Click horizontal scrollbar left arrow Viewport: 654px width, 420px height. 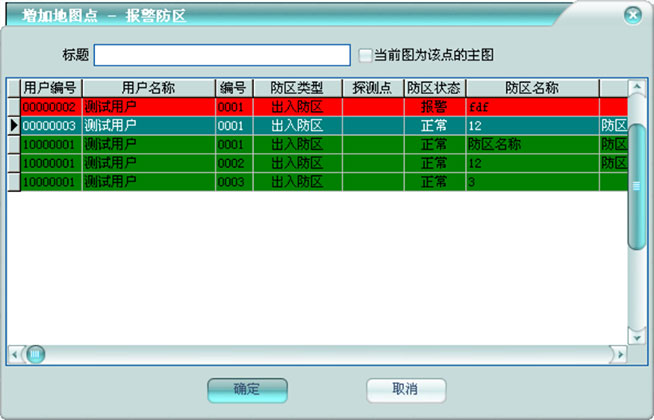tap(15, 354)
